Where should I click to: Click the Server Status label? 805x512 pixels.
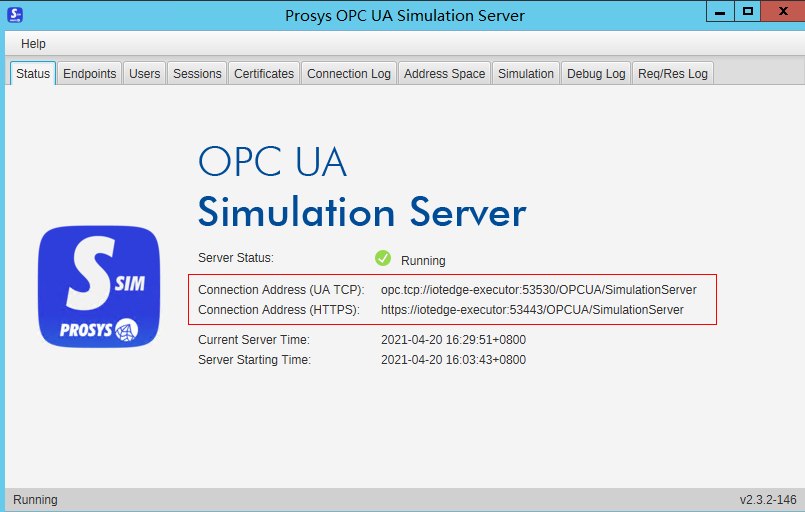click(236, 258)
